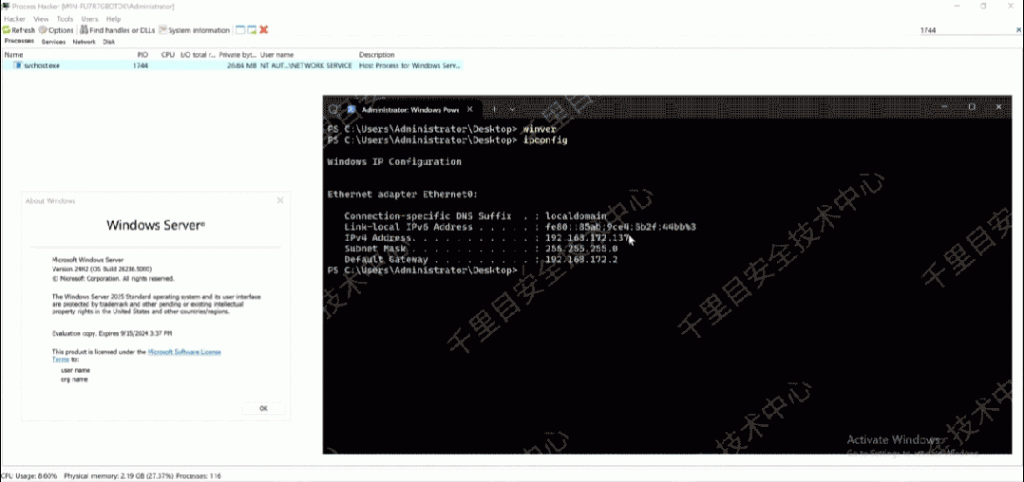Sort by the CPU column header
Image resolution: width=1024 pixels, height=482 pixels.
[167, 55]
